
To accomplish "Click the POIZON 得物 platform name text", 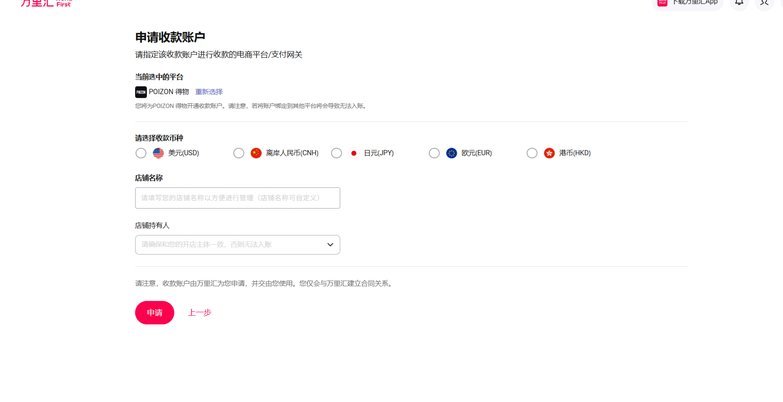I will pos(169,92).
